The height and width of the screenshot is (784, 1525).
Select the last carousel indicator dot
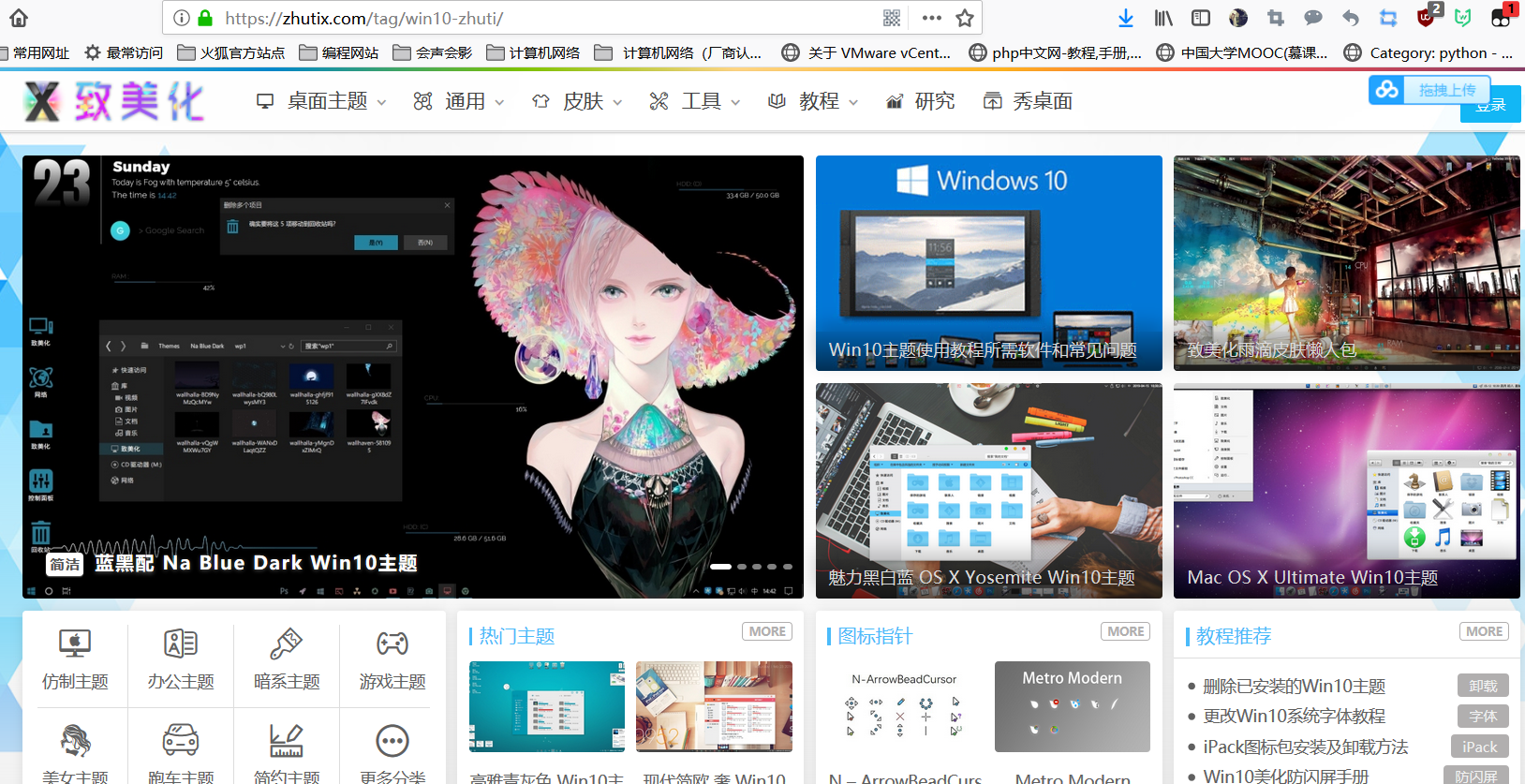click(x=788, y=567)
